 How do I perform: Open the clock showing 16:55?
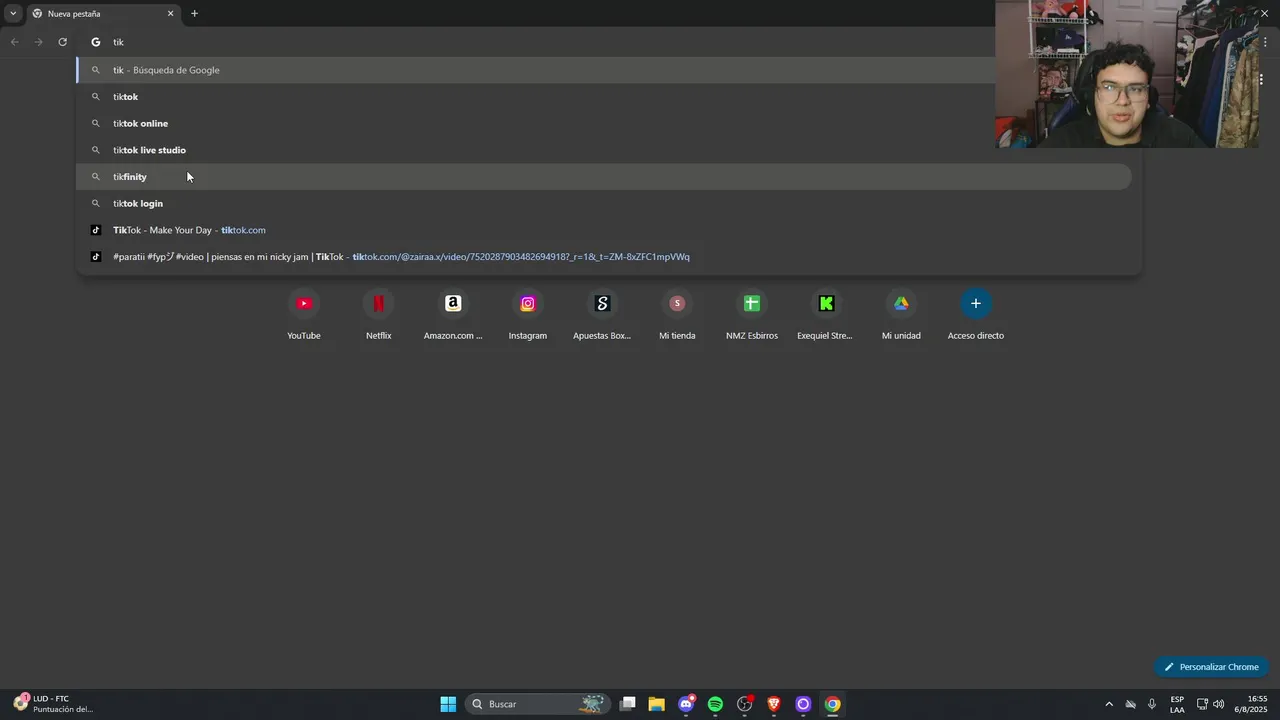1250,704
